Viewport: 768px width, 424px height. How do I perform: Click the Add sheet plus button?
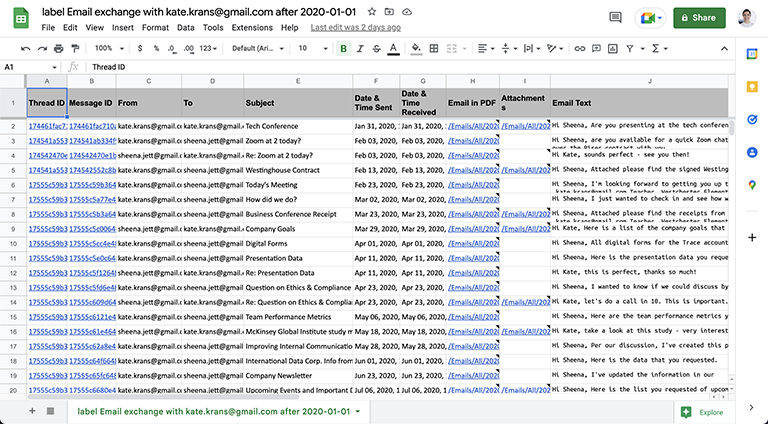(32, 411)
